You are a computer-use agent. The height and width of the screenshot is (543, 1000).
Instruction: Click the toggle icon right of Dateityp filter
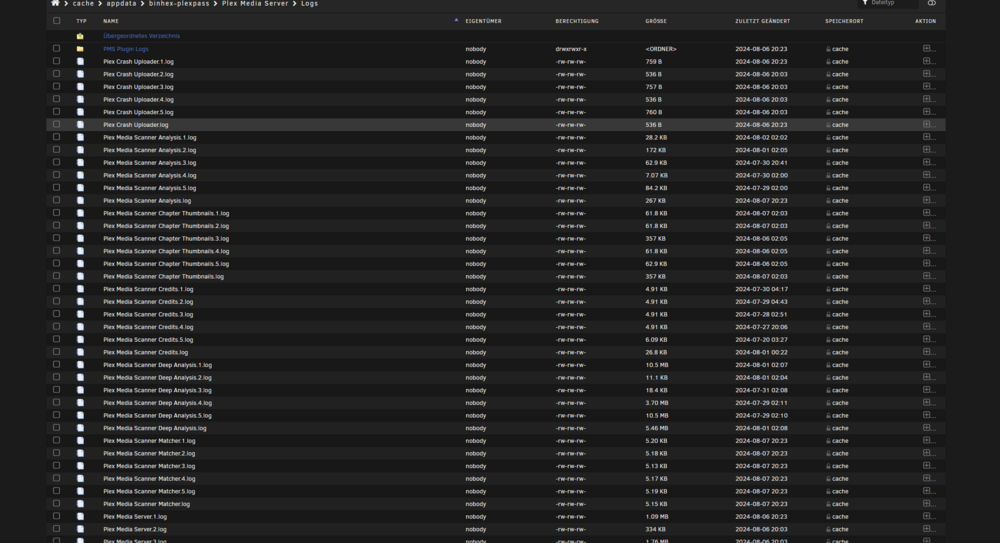pyautogui.click(x=932, y=3)
